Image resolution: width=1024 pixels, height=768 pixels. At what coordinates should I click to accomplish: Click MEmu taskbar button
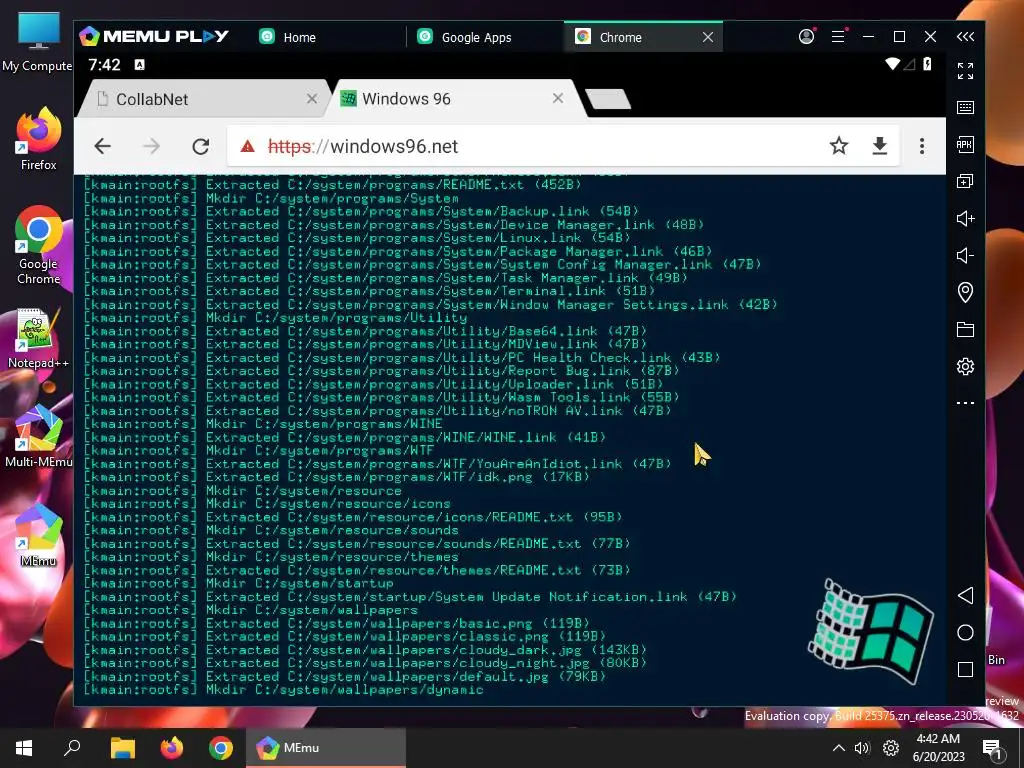pyautogui.click(x=326, y=748)
